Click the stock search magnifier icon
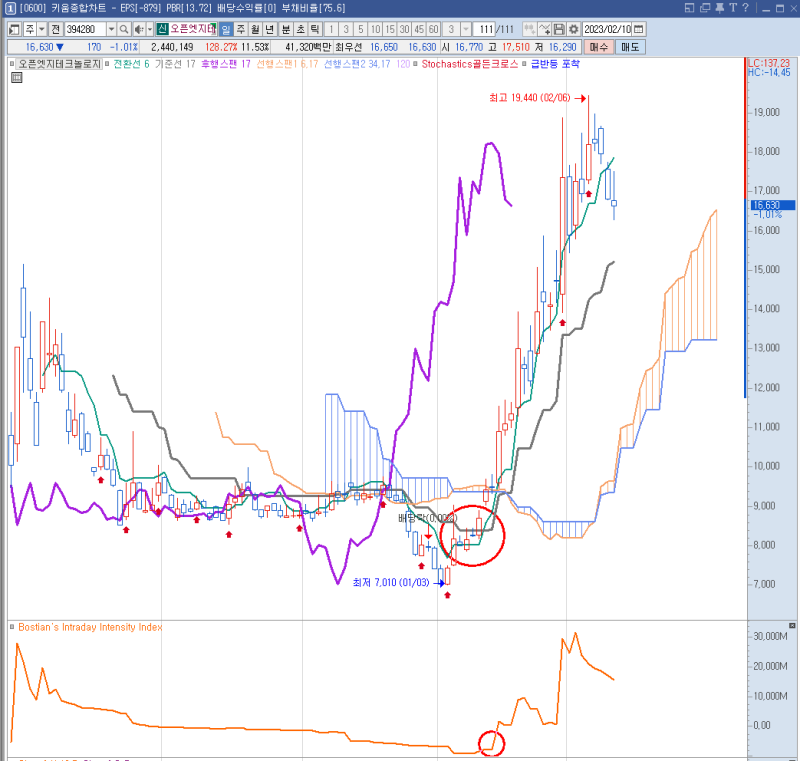The width and height of the screenshot is (800, 761). coord(125,30)
